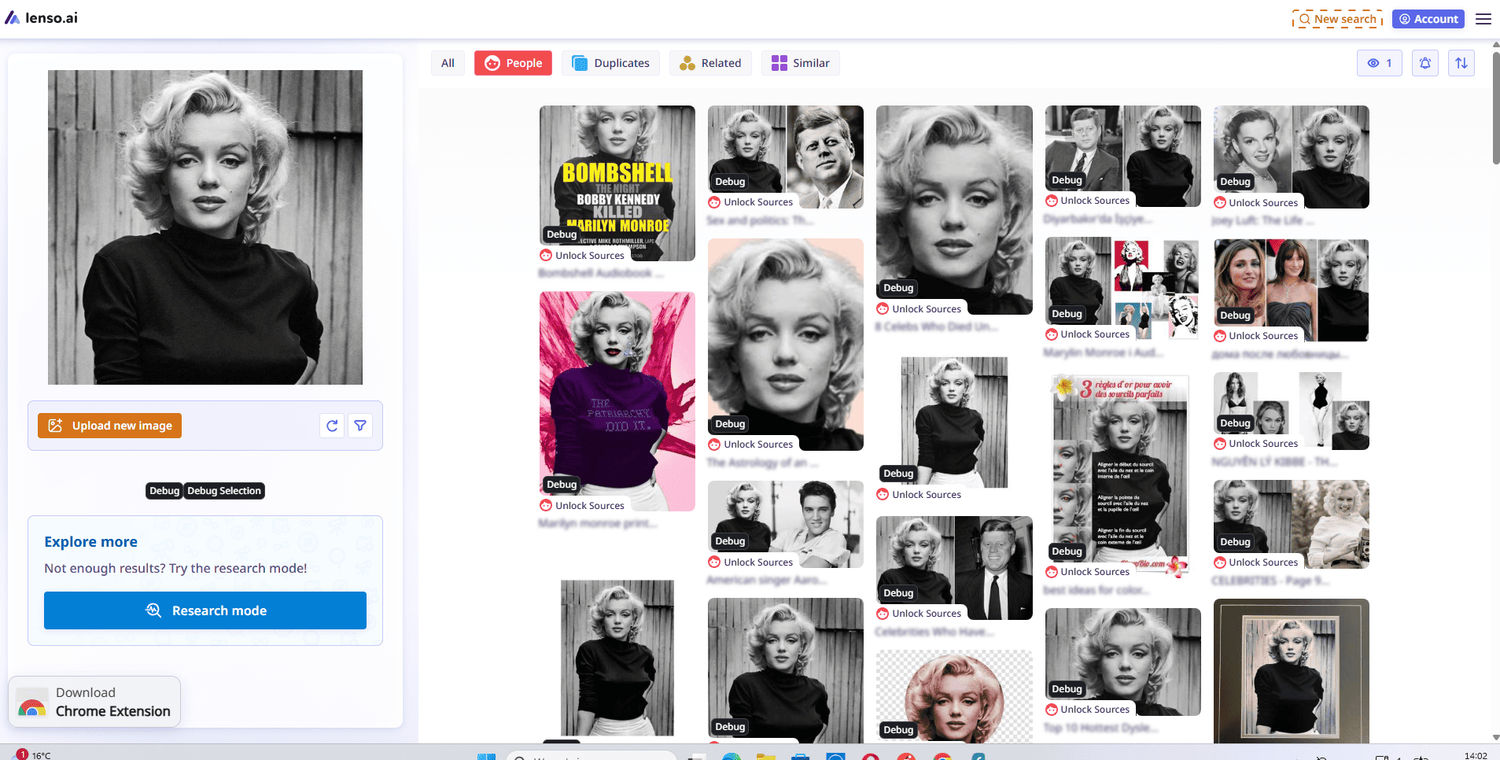Image resolution: width=1500 pixels, height=760 pixels.
Task: Activate Research mode
Action: click(x=205, y=610)
